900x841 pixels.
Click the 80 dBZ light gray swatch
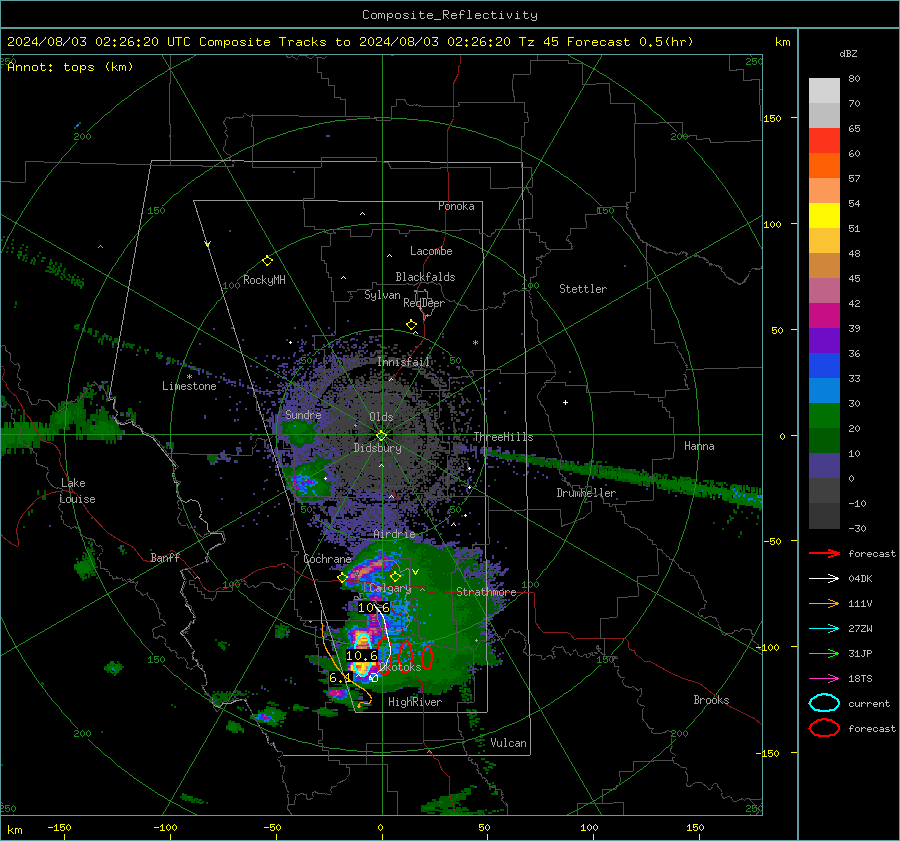pyautogui.click(x=824, y=90)
